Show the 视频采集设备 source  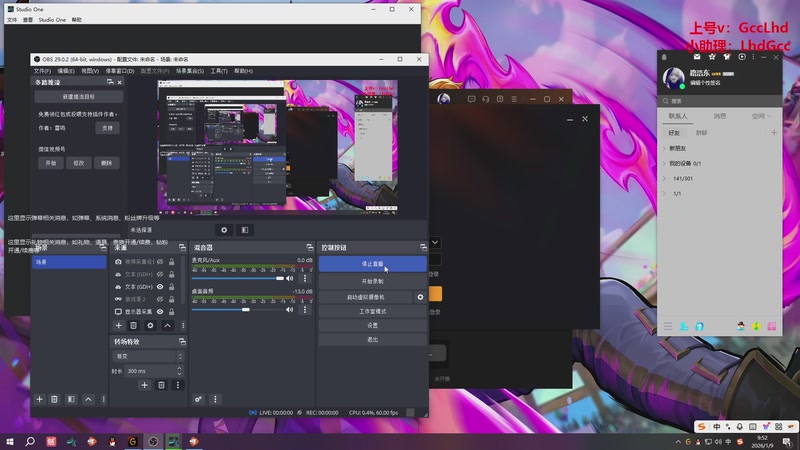click(x=160, y=262)
